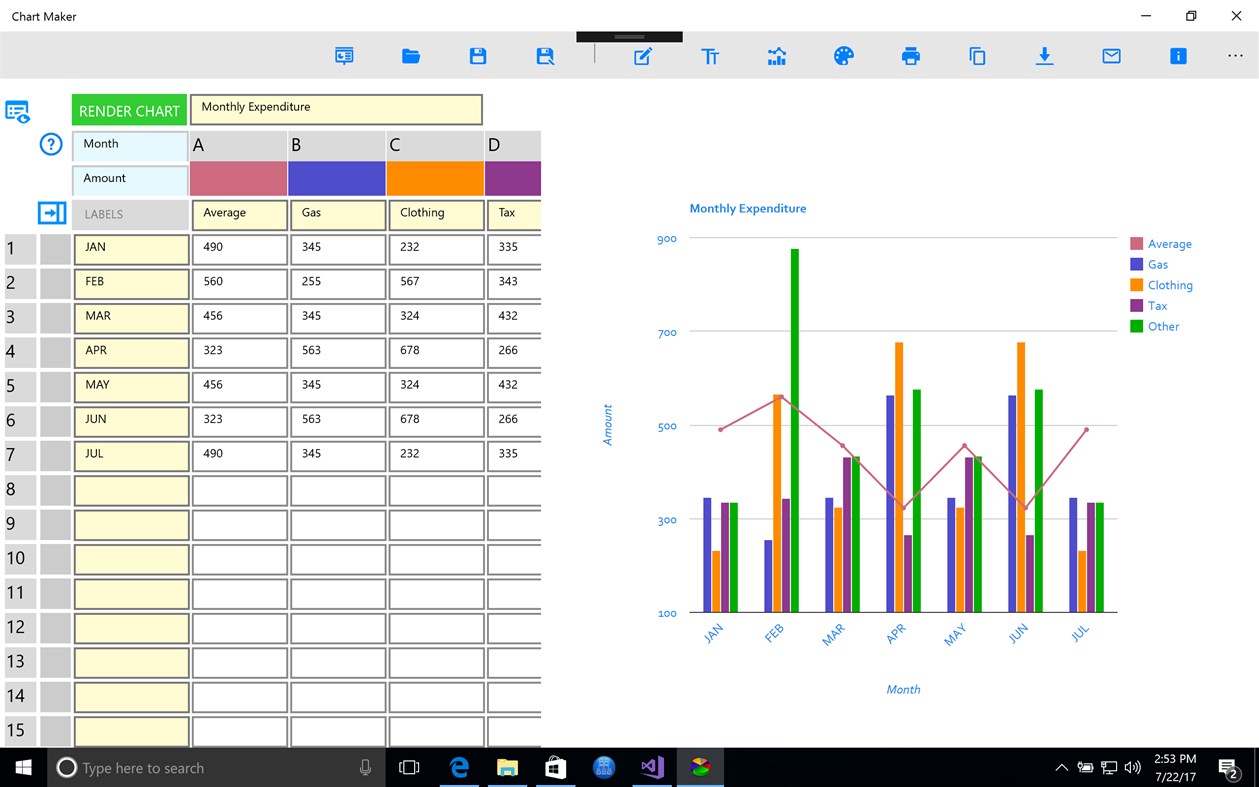Click the Copy chart icon
Screen dimensions: 1259x787
tap(977, 56)
